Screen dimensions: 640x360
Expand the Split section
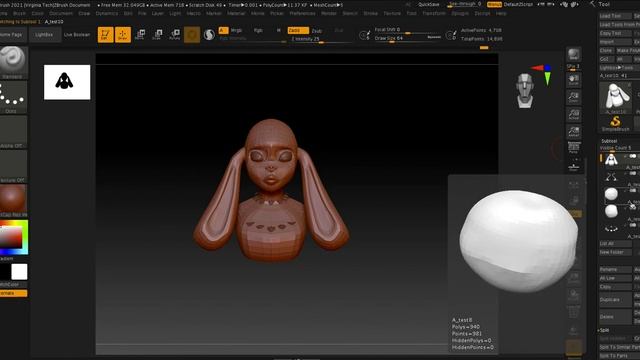pos(604,330)
